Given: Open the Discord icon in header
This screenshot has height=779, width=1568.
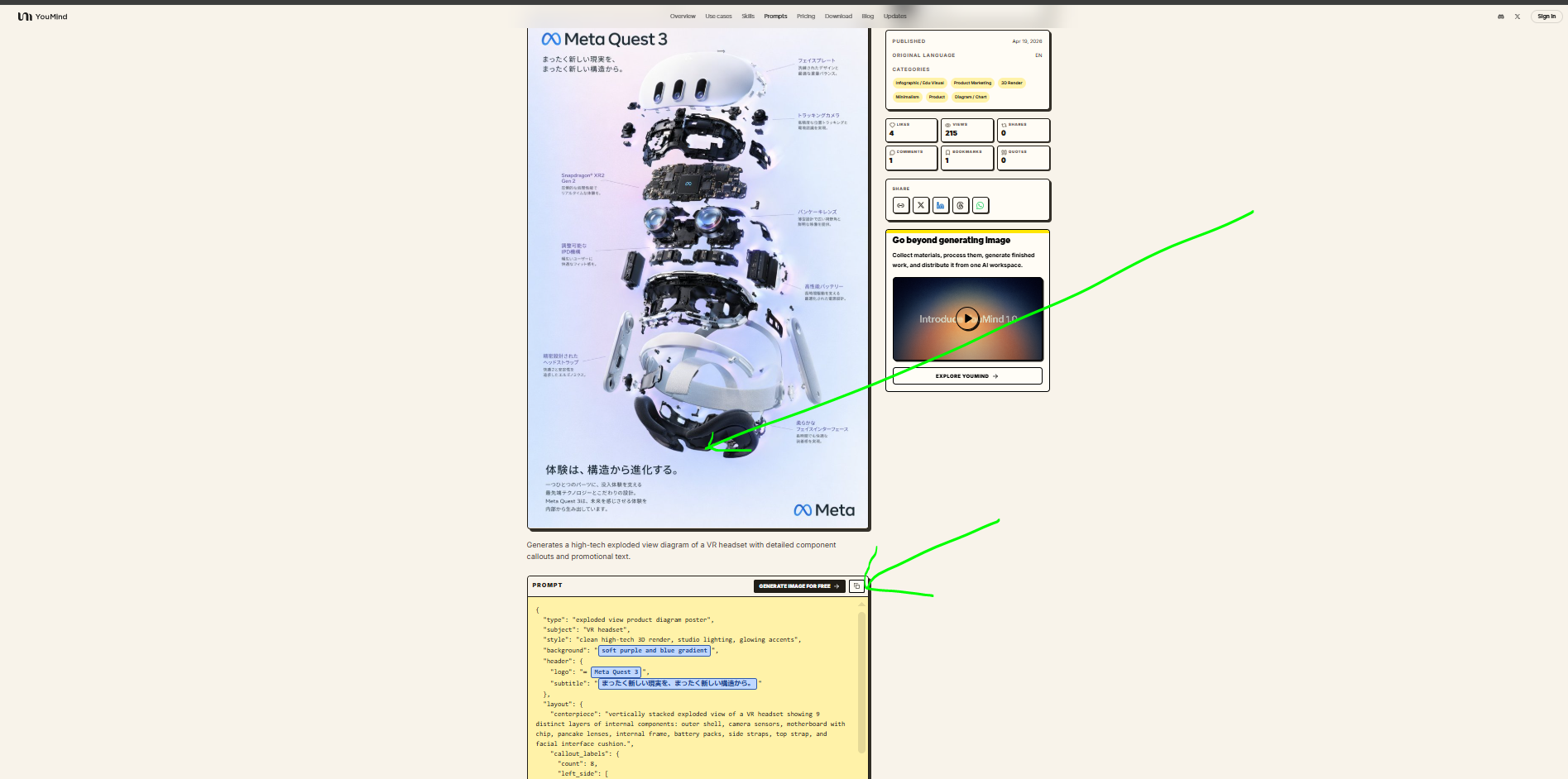Looking at the screenshot, I should coord(1501,17).
